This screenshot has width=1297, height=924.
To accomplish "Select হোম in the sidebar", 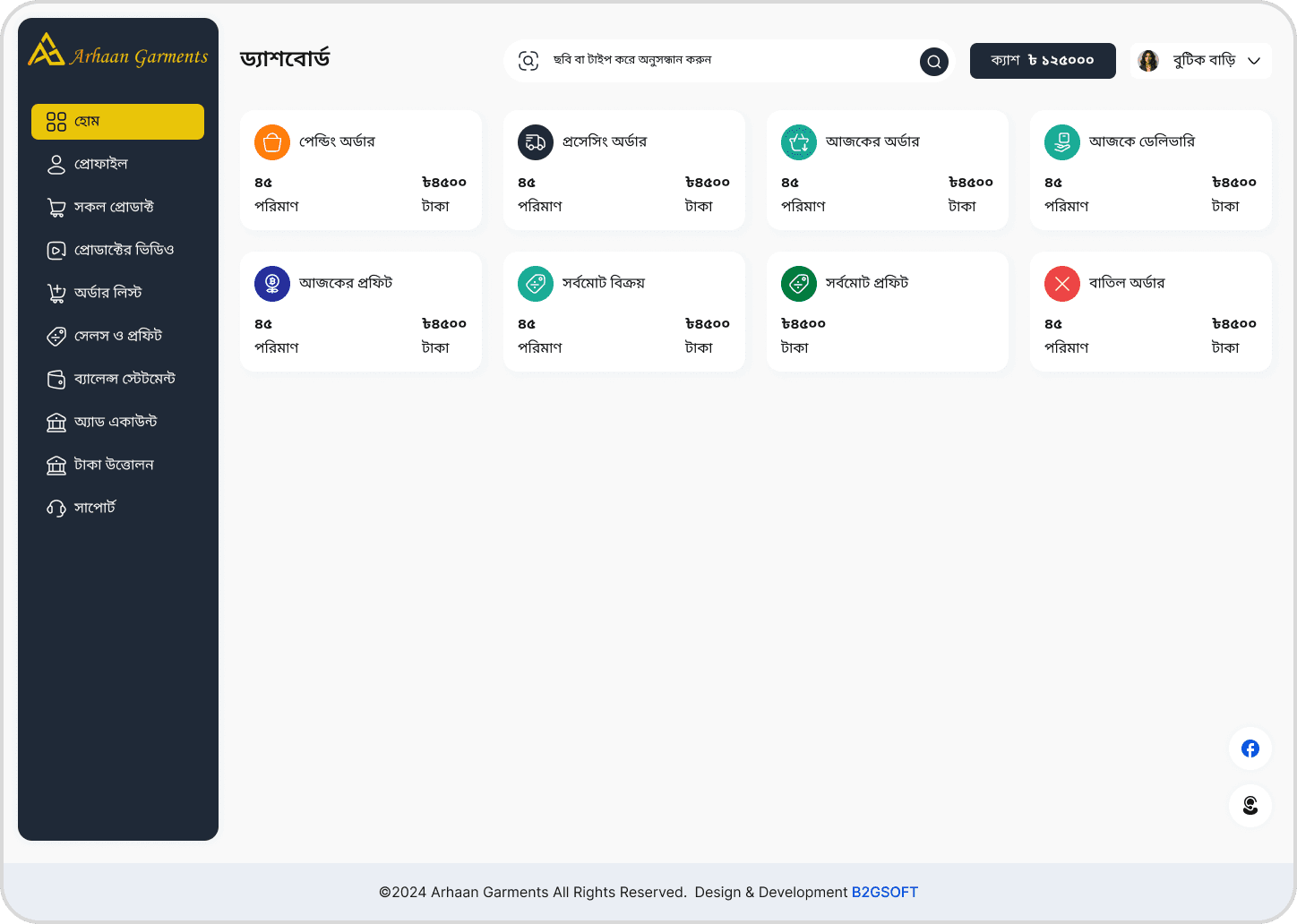I will [x=117, y=122].
